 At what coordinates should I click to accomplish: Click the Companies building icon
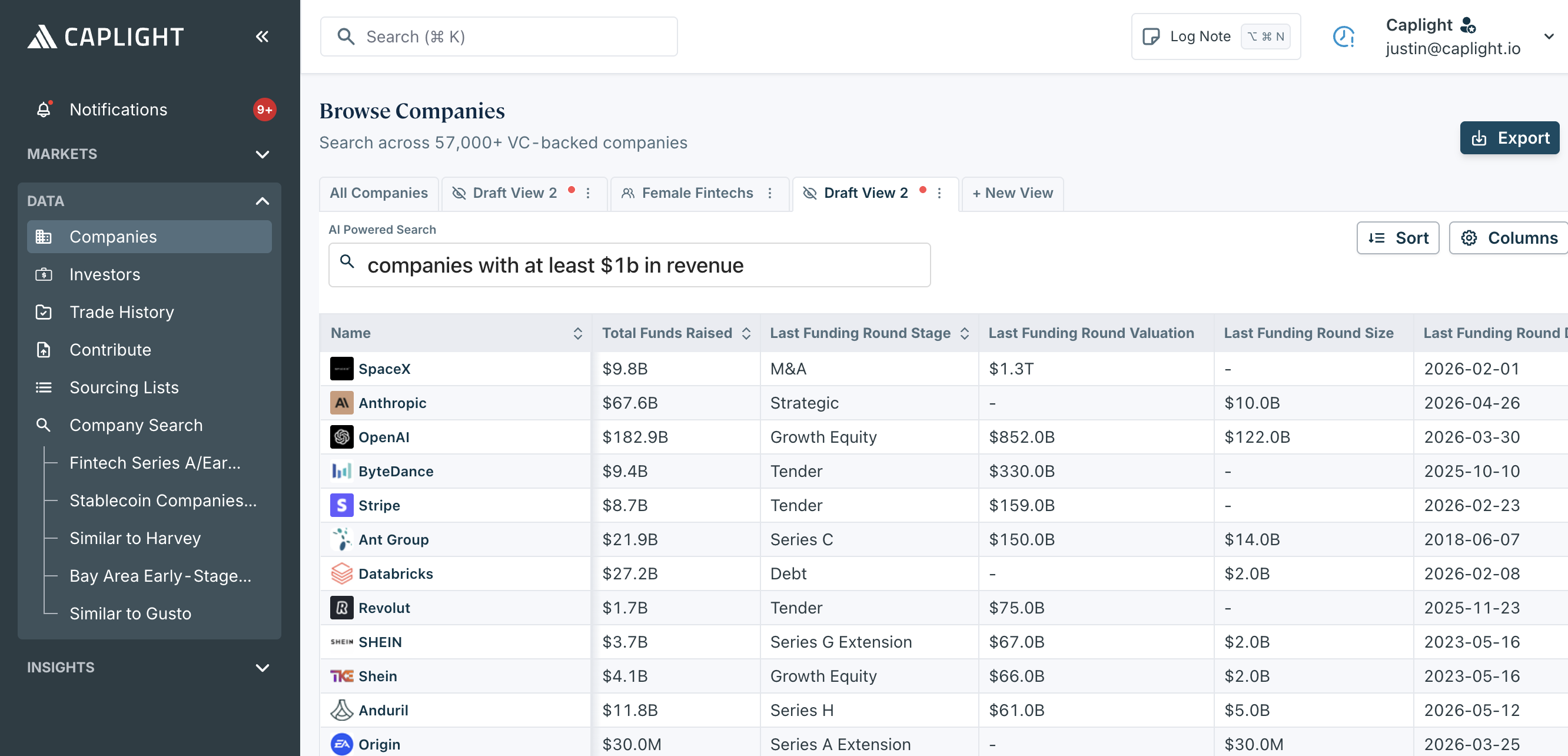pos(43,237)
